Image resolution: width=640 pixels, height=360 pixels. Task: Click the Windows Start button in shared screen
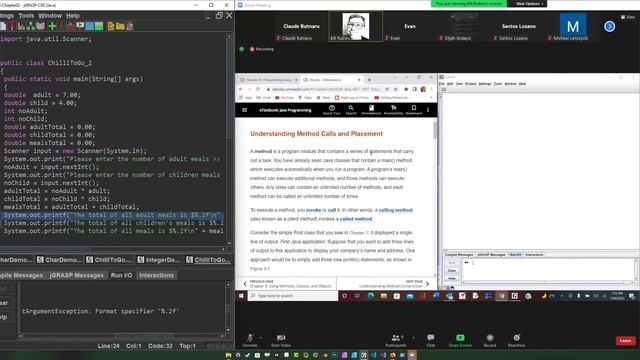click(241, 296)
